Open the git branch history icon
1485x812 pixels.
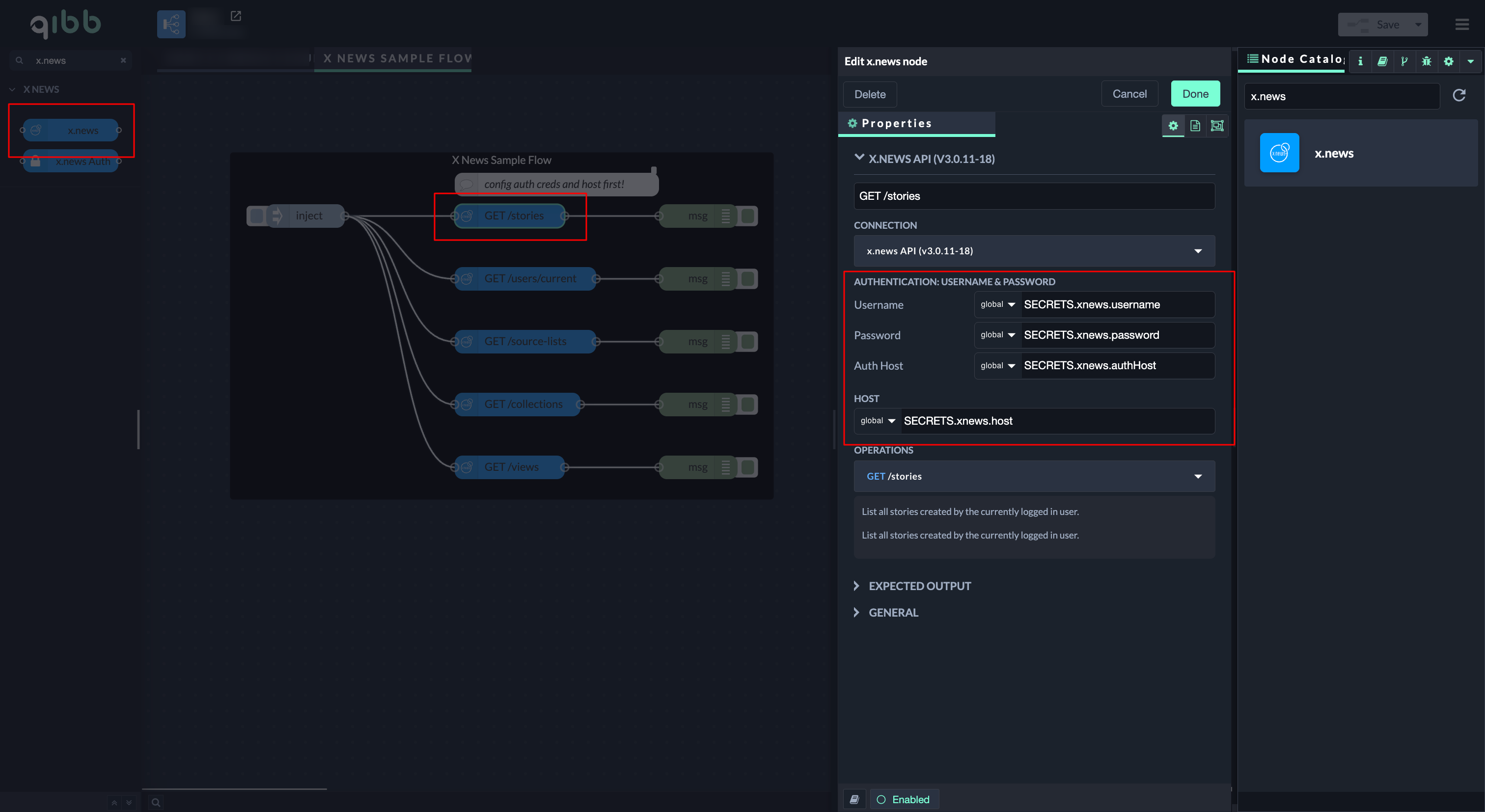pyautogui.click(x=1404, y=61)
